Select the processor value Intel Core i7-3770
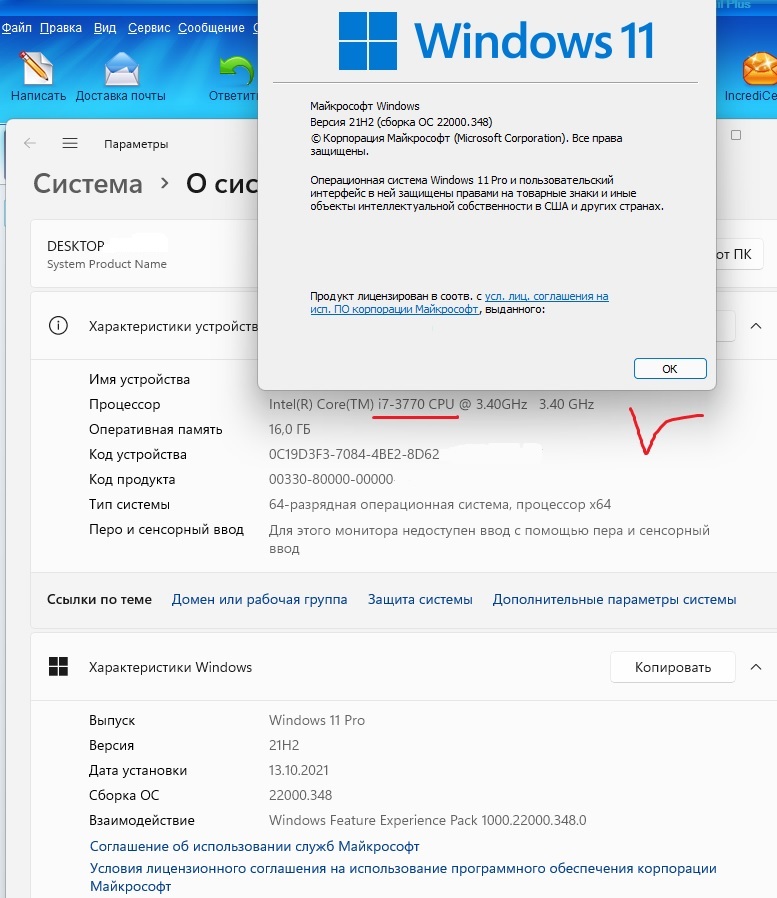This screenshot has height=898, width=777. click(x=431, y=404)
